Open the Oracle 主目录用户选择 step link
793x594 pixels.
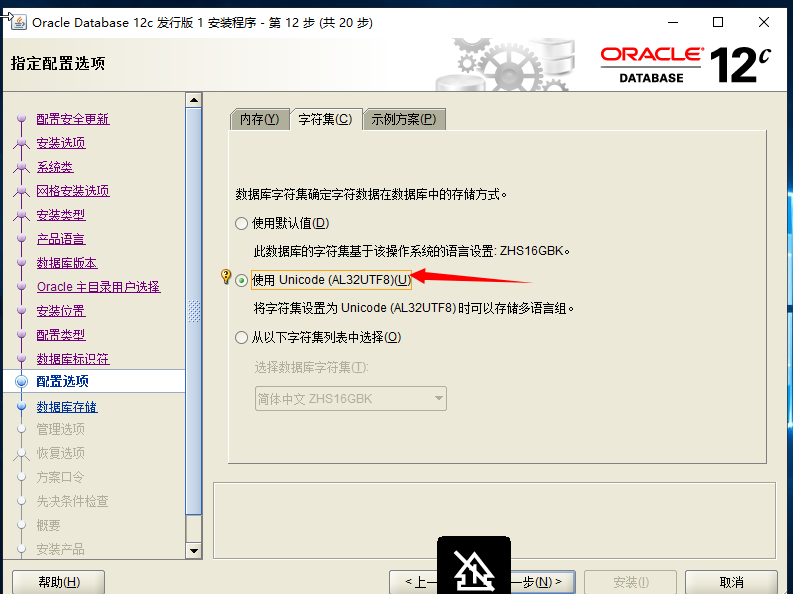point(99,287)
